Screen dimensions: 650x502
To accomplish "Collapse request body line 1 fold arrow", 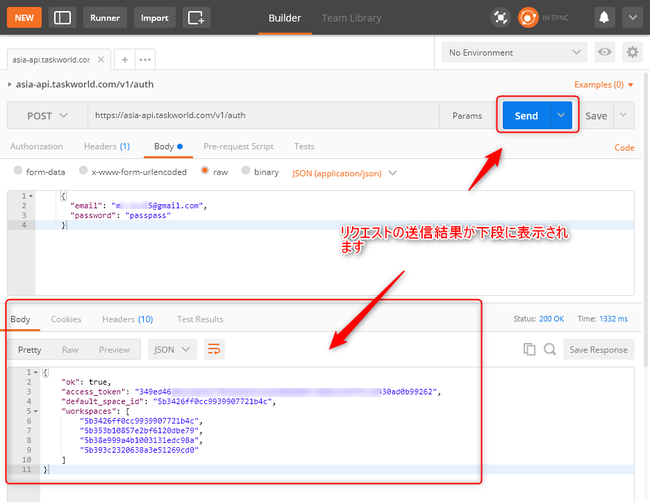I will 31,196.
